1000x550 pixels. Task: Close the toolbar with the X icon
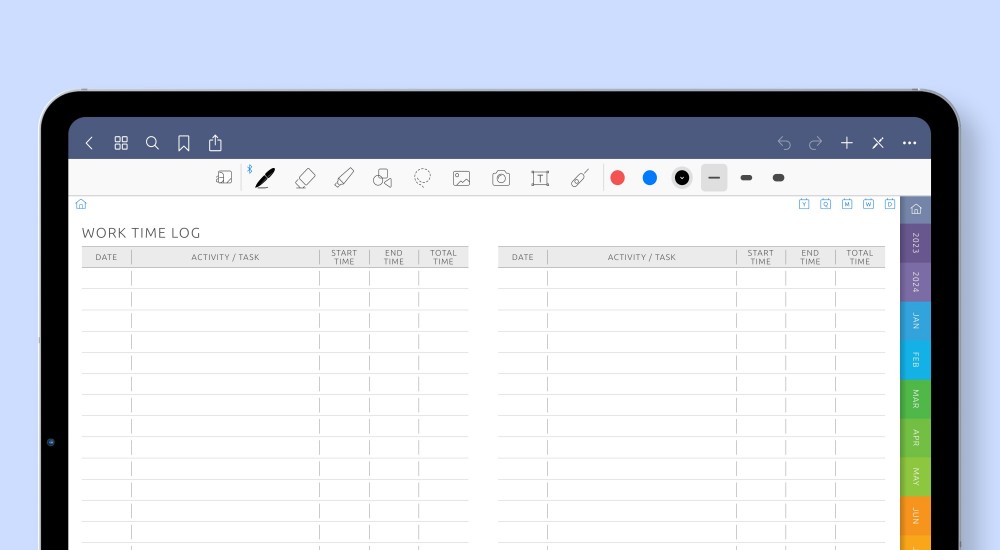point(878,143)
